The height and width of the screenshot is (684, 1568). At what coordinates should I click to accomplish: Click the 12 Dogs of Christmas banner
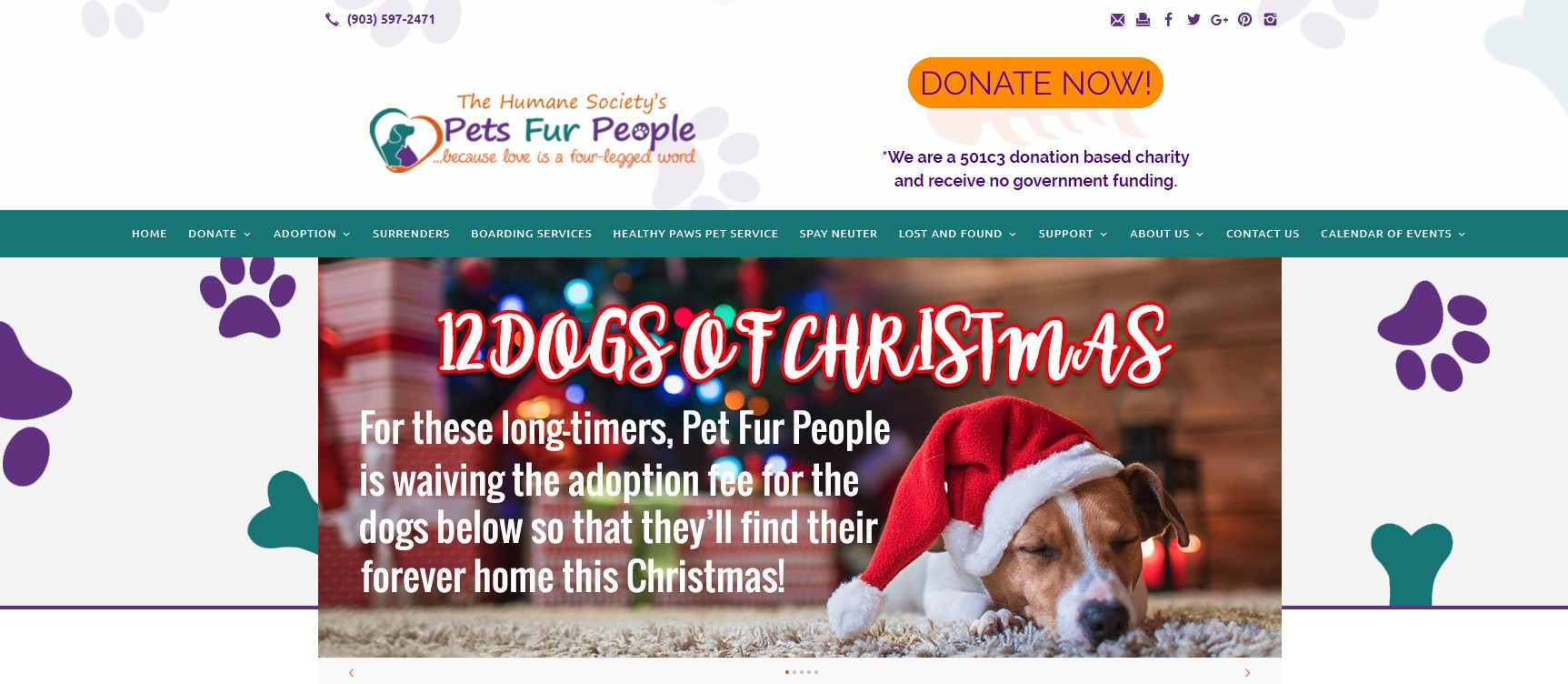pyautogui.click(x=800, y=458)
